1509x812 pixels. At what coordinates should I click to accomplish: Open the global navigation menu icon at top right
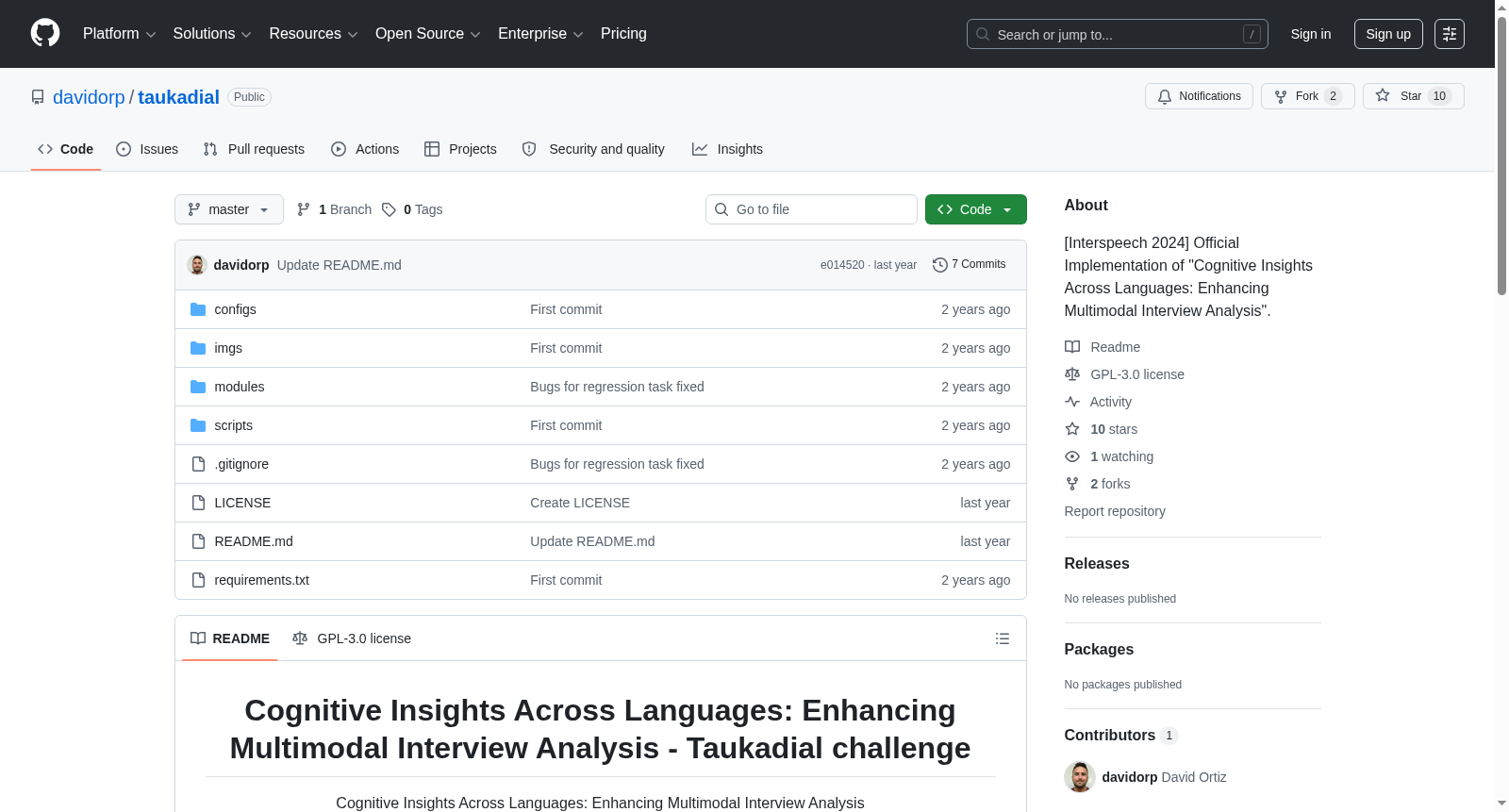click(x=1450, y=34)
